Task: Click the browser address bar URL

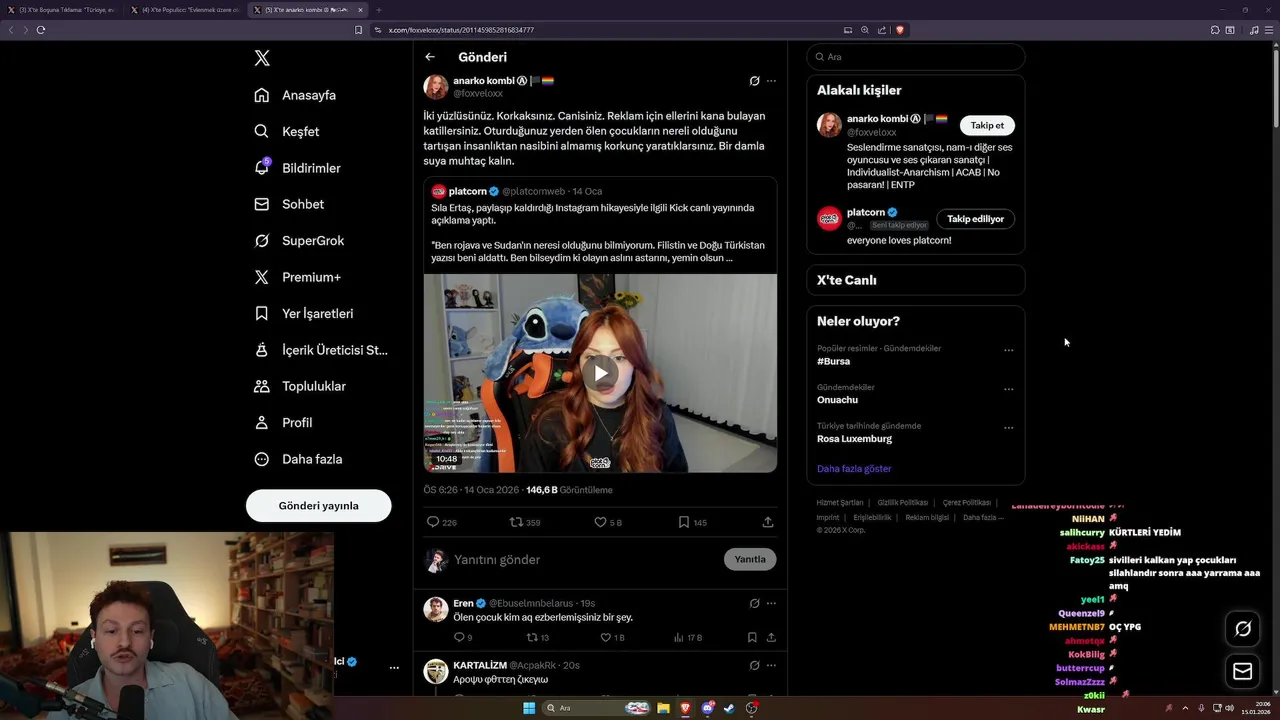Action: pyautogui.click(x=461, y=30)
